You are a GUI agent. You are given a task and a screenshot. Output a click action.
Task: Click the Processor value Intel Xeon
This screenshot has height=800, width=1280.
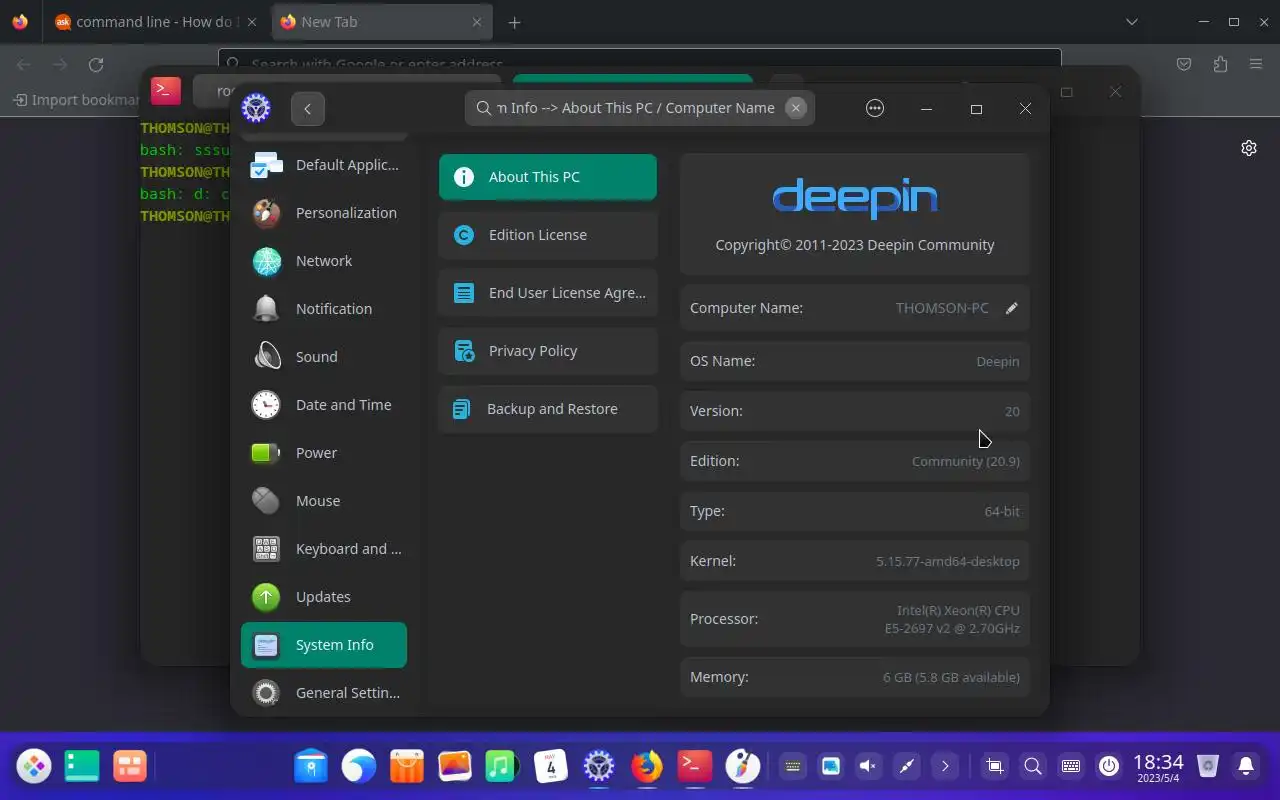952,619
